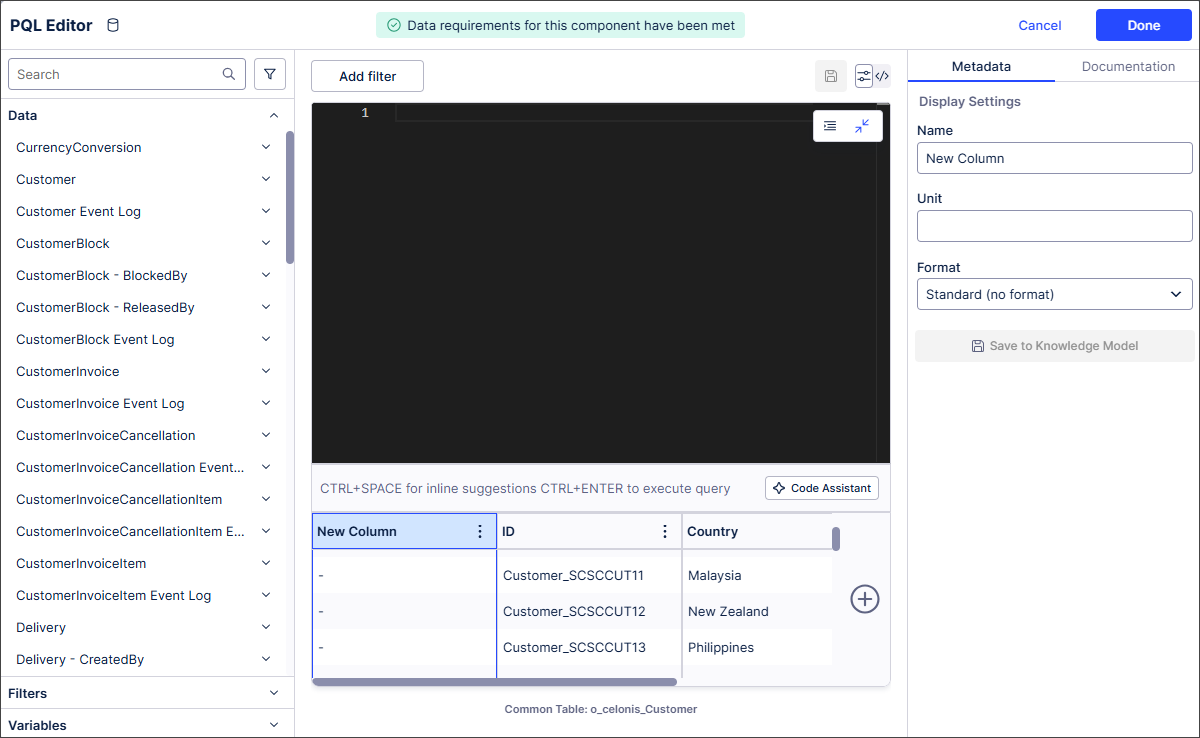The image size is (1200, 738).
Task: Expand CustomerInvoiceCancellationItem chevron
Action: click(x=266, y=499)
